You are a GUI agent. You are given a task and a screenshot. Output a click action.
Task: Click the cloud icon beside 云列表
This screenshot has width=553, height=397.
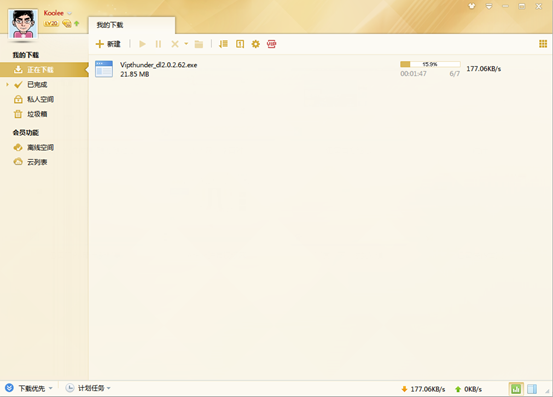coord(18,162)
